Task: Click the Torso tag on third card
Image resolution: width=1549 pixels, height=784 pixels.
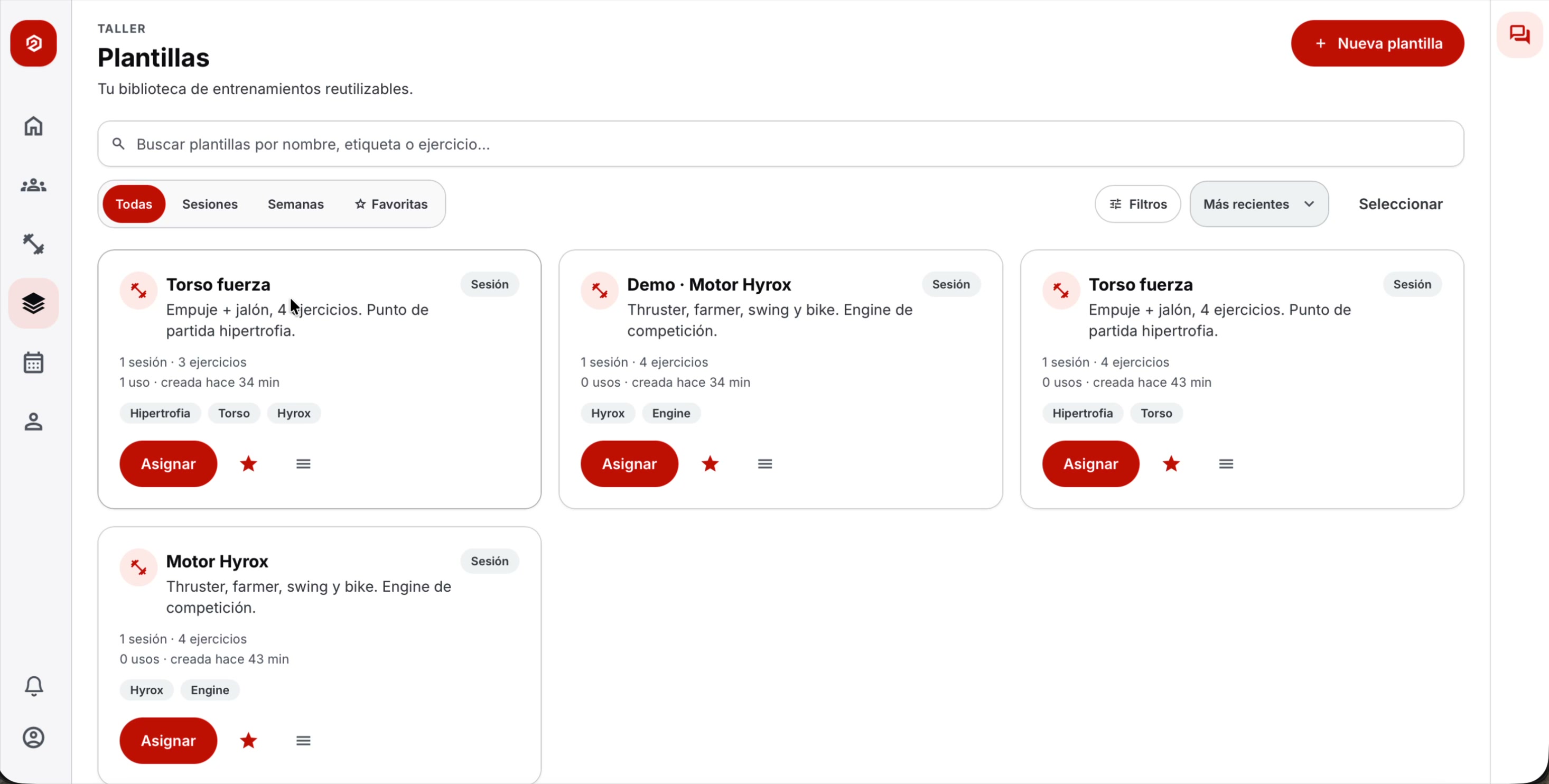Action: (x=1156, y=413)
